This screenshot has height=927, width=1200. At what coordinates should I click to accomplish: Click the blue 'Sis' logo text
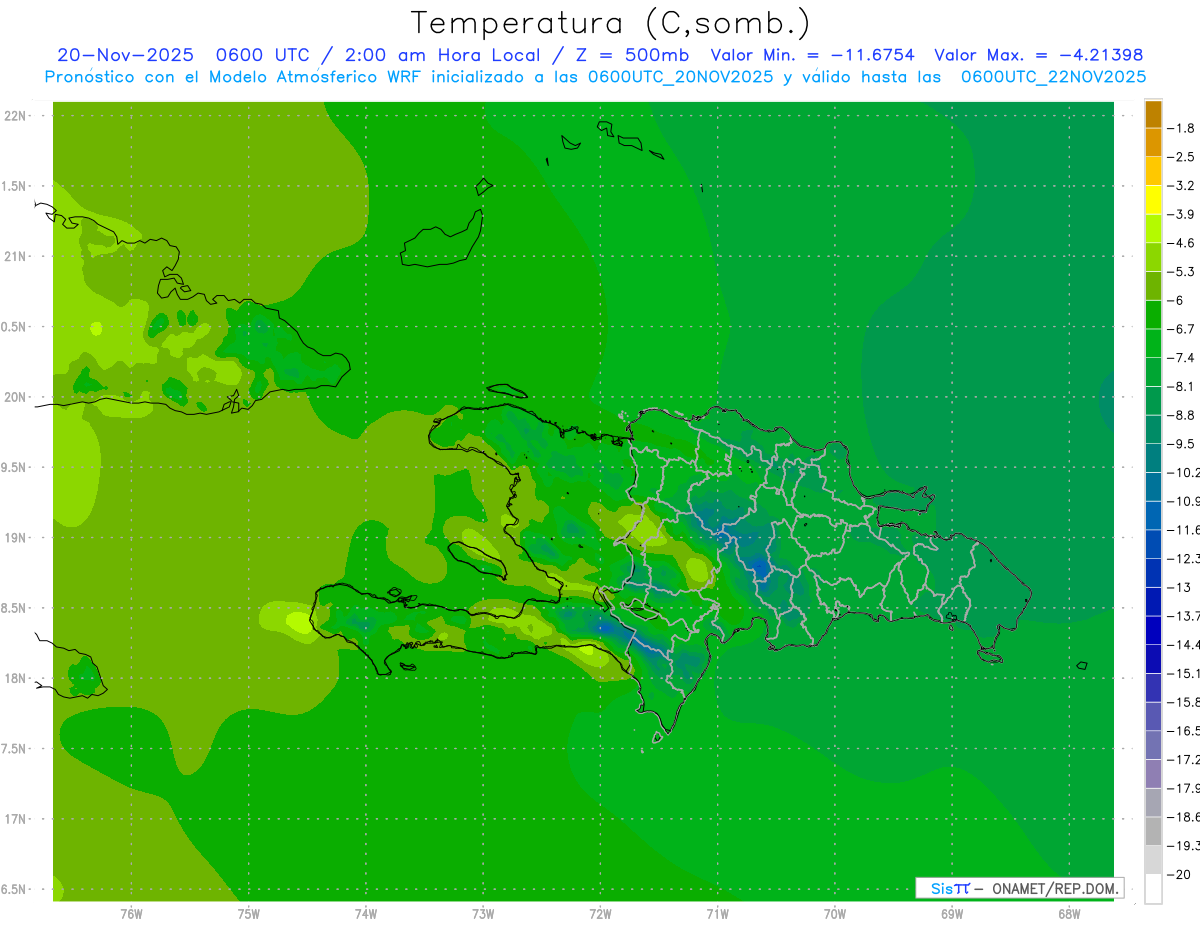[x=943, y=888]
